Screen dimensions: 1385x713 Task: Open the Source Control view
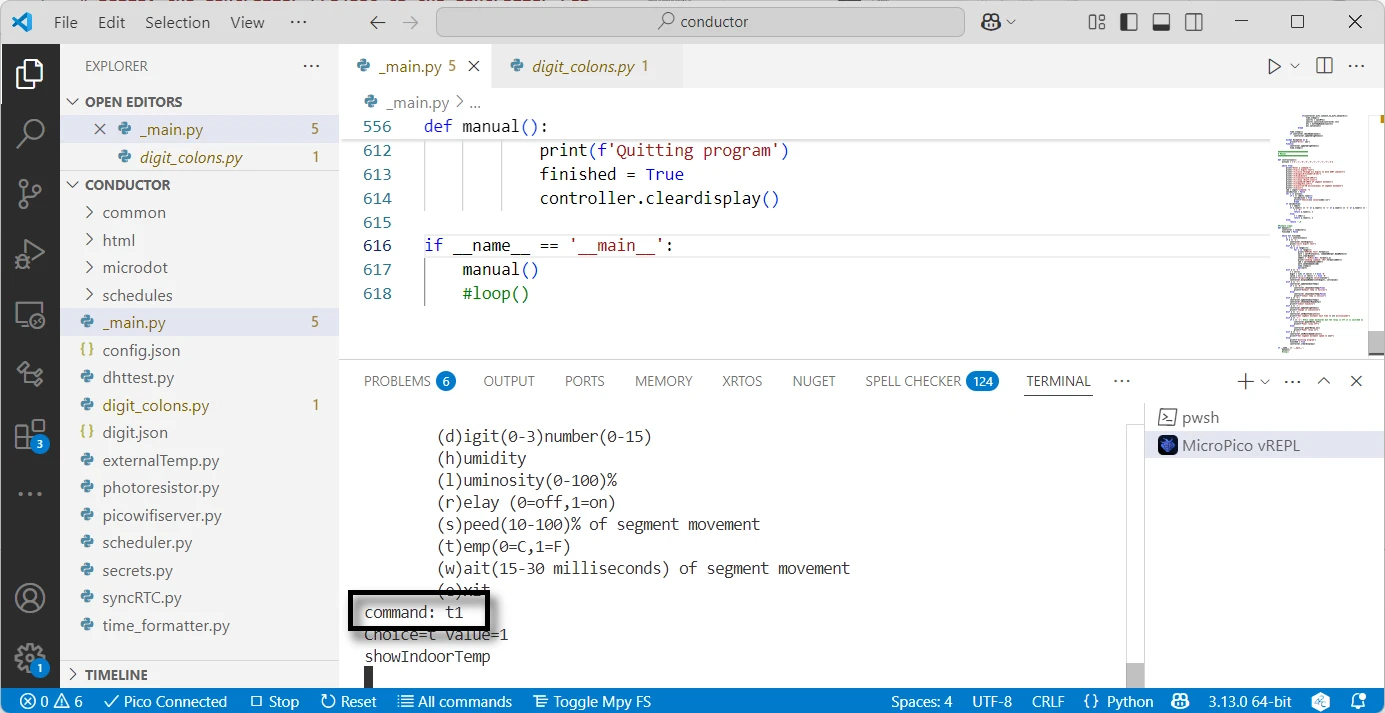[x=30, y=194]
